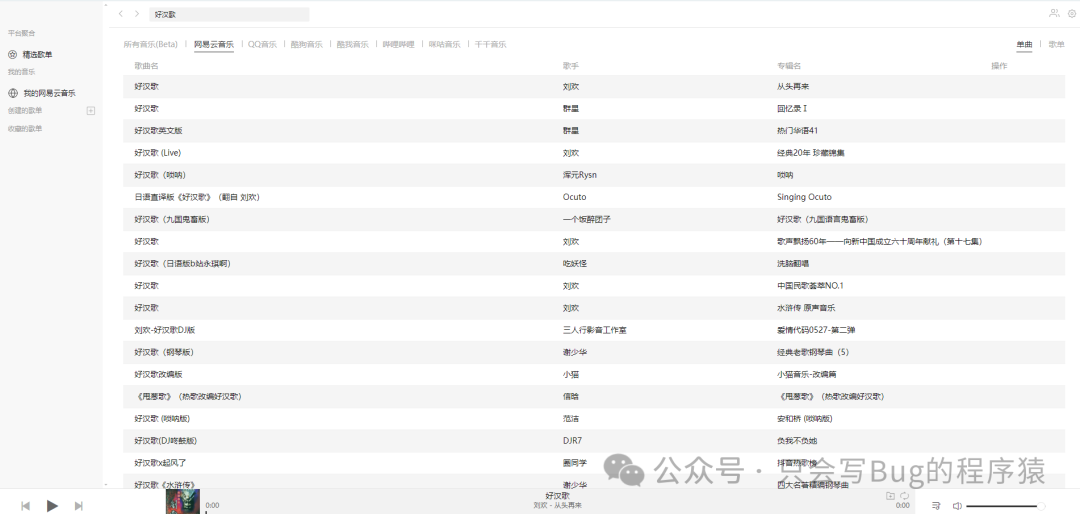Skip to the previous track
1080x514 pixels.
pyautogui.click(x=25, y=506)
